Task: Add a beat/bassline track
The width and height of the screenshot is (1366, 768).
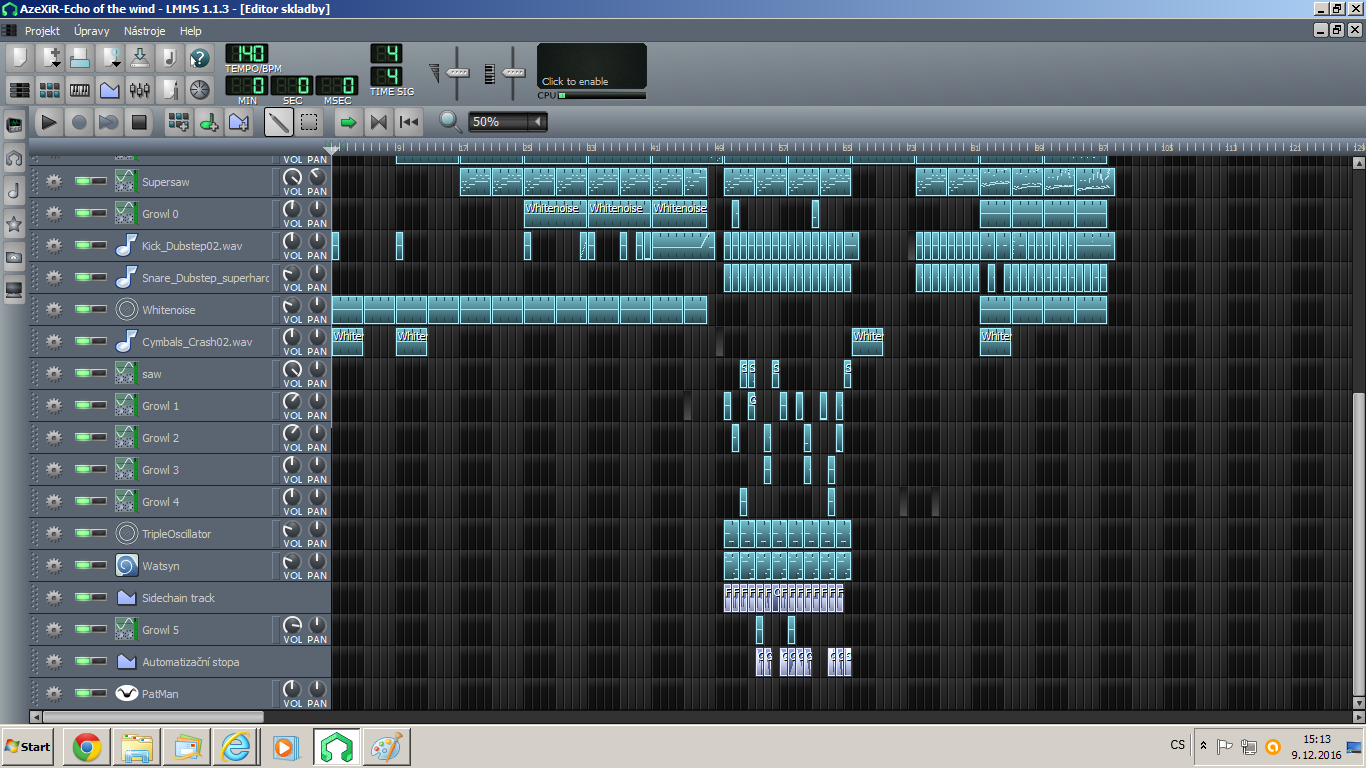Action: pos(179,122)
